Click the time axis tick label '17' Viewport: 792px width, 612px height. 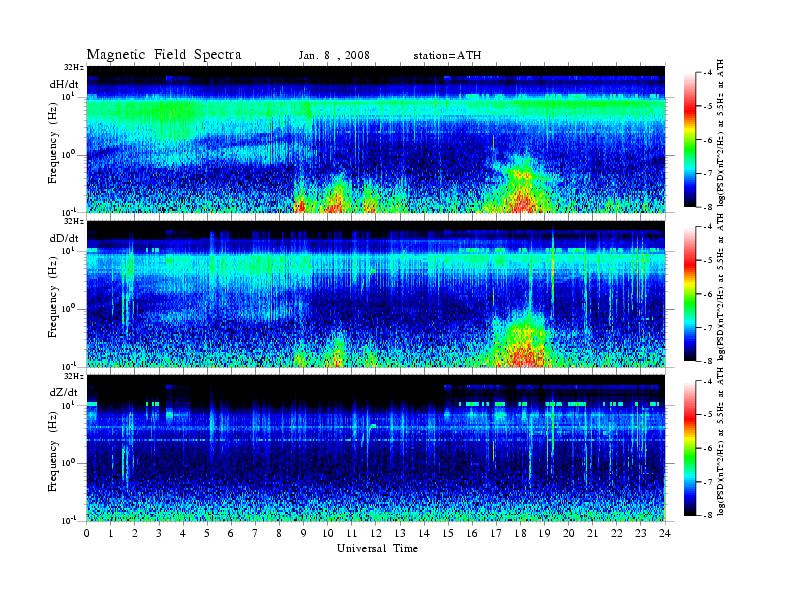496,533
